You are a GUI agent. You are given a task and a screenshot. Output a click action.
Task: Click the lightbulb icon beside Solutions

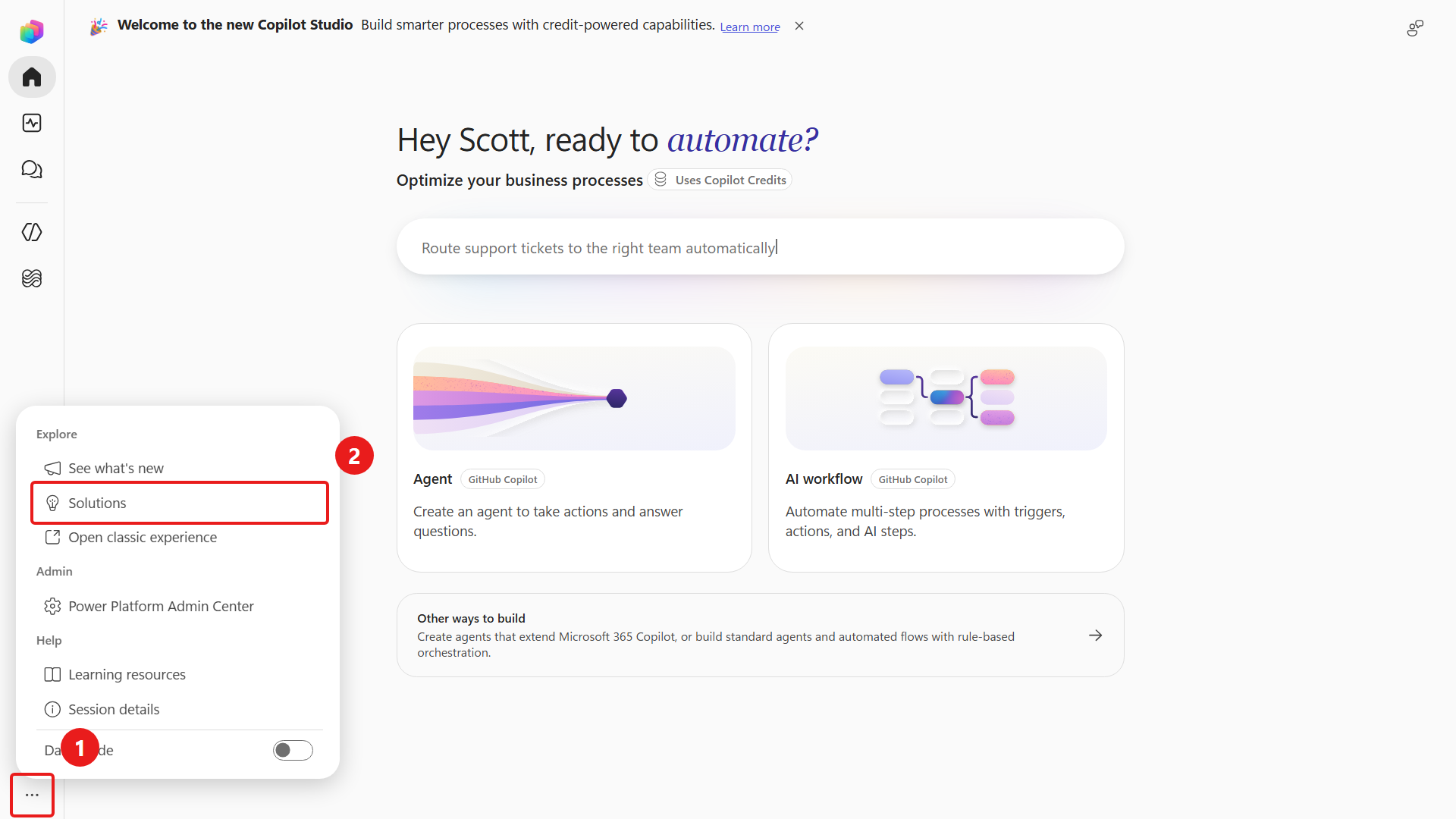coord(52,503)
